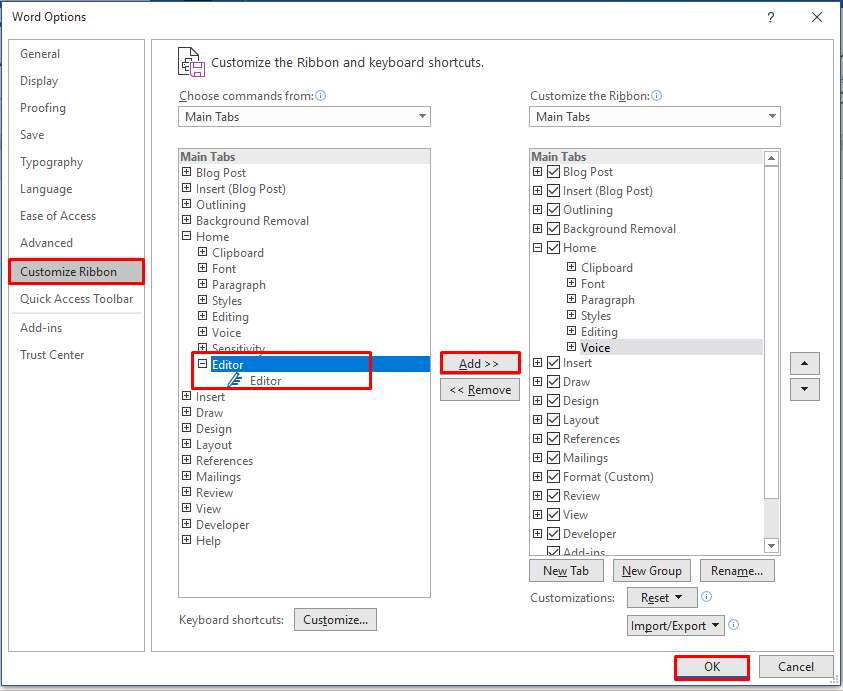Click info icon next to Reset button
Viewport: 843px width, 691px height.
[706, 597]
